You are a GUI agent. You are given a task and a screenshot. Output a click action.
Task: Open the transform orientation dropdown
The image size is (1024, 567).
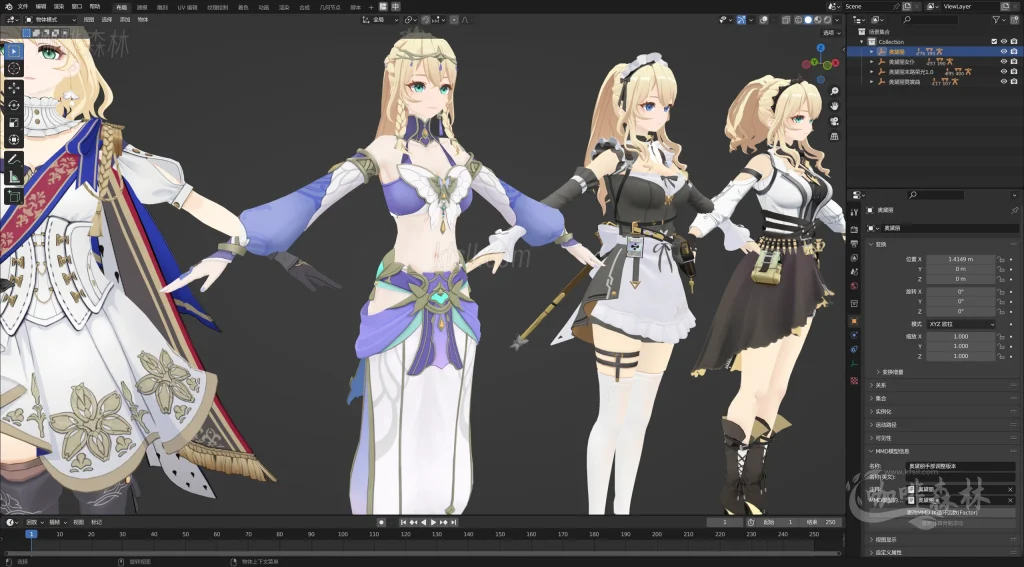(x=381, y=20)
